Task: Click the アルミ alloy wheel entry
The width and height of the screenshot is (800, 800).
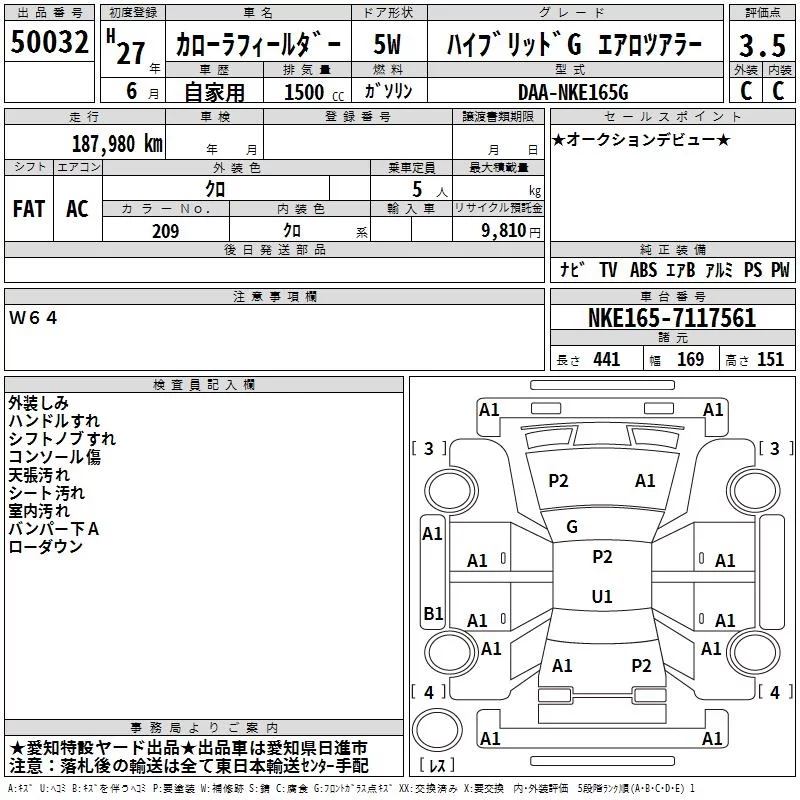Action: tap(719, 269)
